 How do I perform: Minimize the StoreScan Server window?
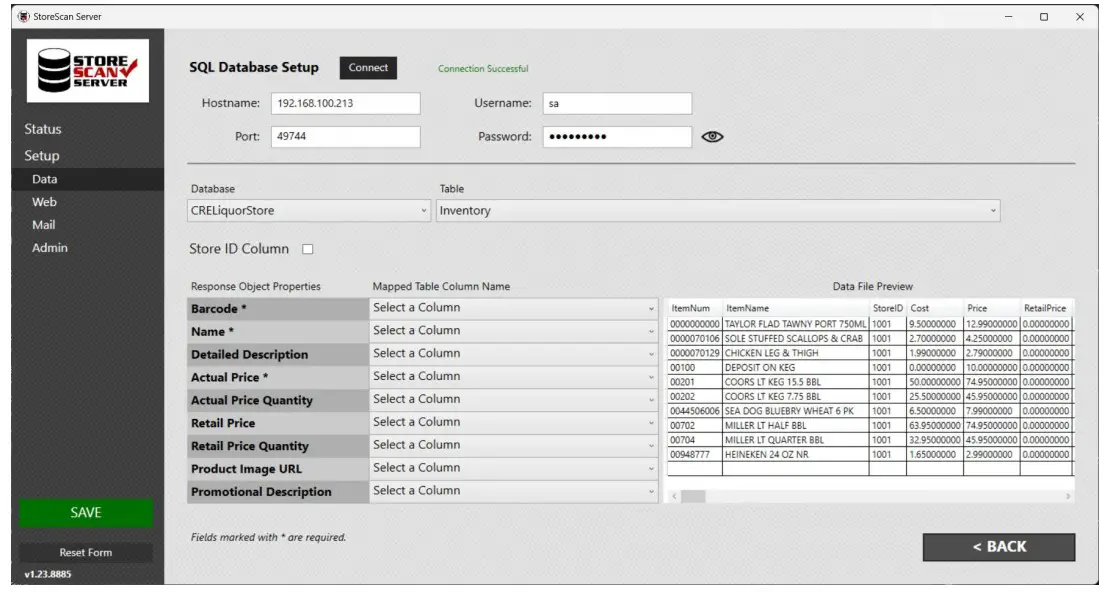point(1009,16)
